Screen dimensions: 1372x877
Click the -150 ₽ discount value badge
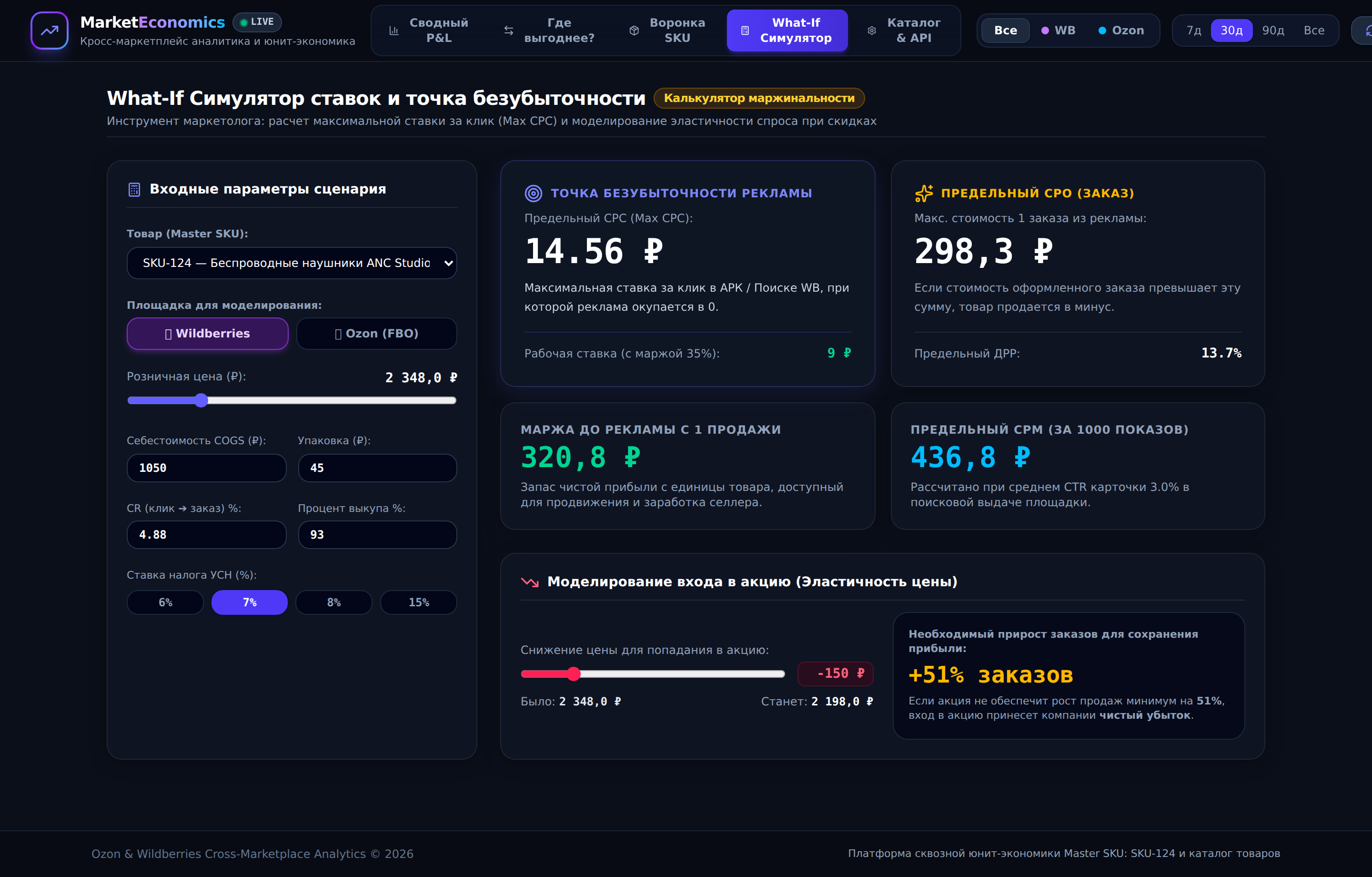point(835,673)
